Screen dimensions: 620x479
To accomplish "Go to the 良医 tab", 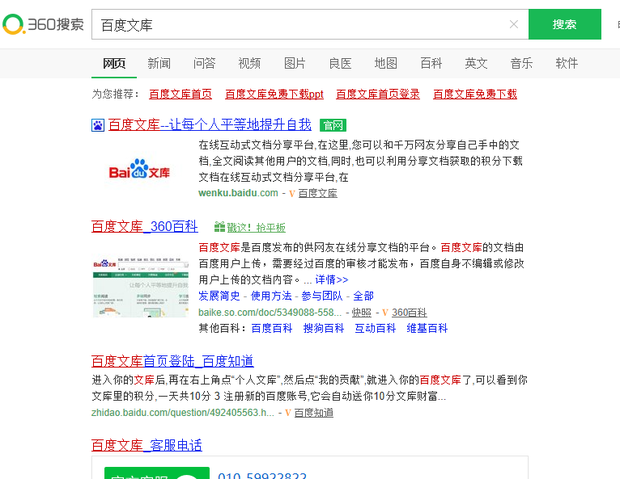I will [x=340, y=63].
